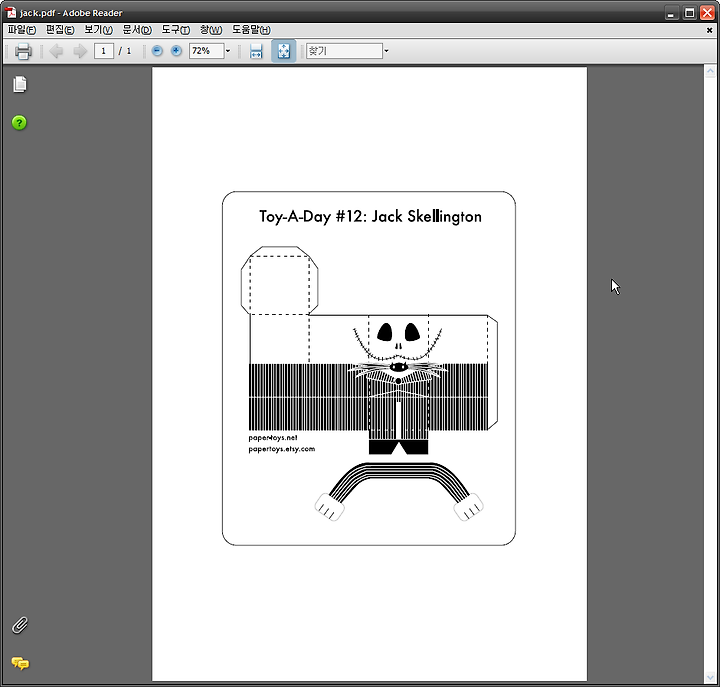Expand the find options dropdown arrow
This screenshot has height=687, width=720.
pos(386,51)
